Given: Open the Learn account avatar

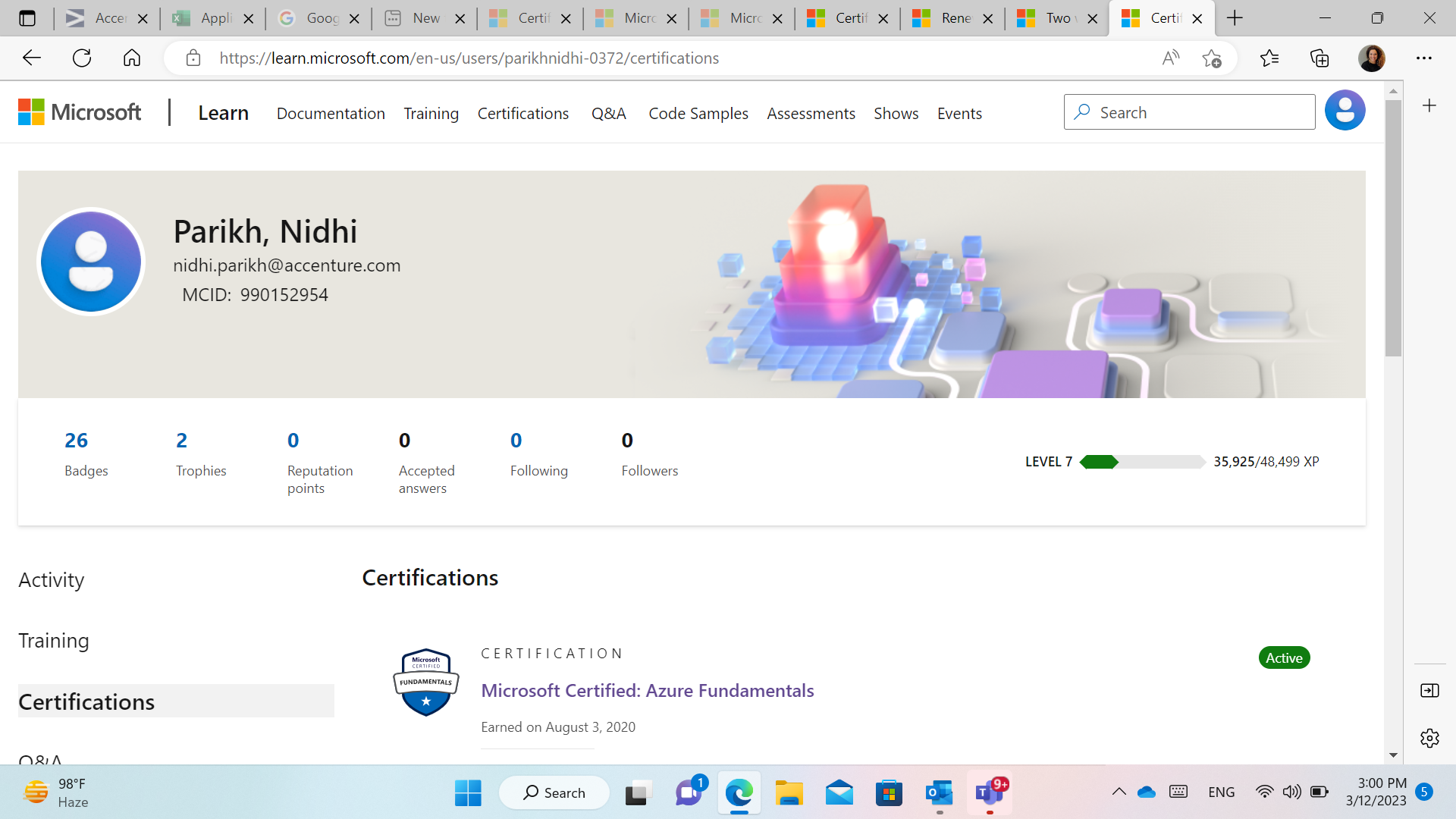Looking at the screenshot, I should click(x=1345, y=111).
